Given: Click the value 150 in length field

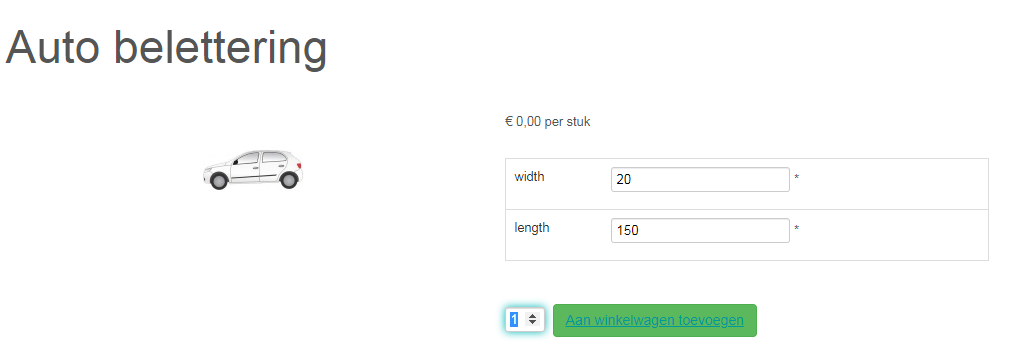Looking at the screenshot, I should [x=628, y=230].
